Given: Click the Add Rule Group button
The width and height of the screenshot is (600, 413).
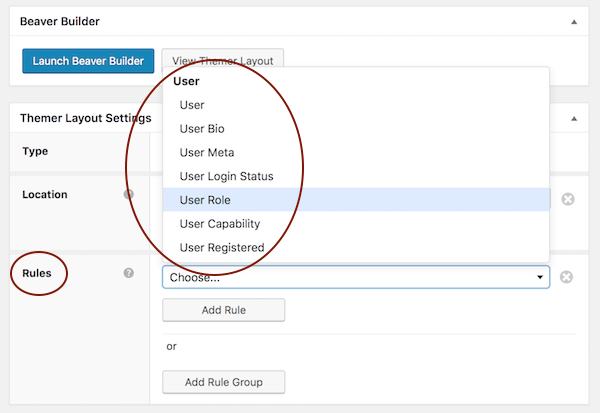Looking at the screenshot, I should (x=224, y=382).
